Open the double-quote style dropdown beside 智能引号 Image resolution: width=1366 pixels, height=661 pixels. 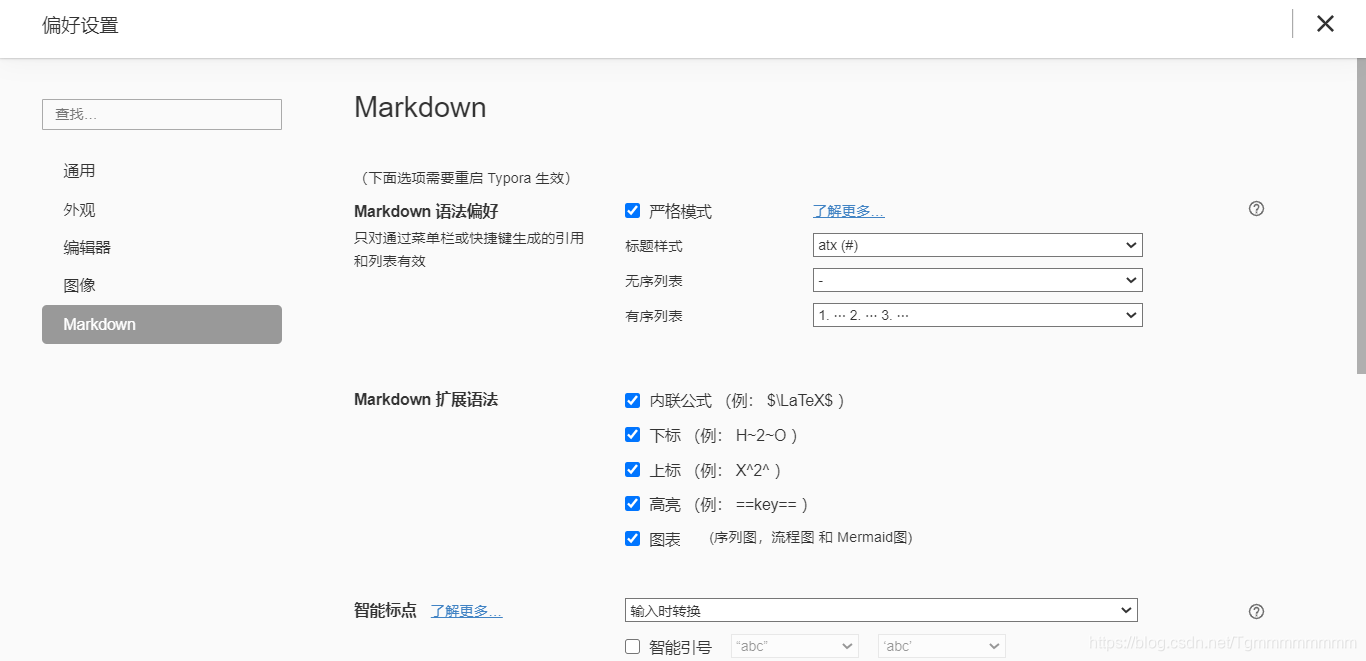tap(793, 645)
